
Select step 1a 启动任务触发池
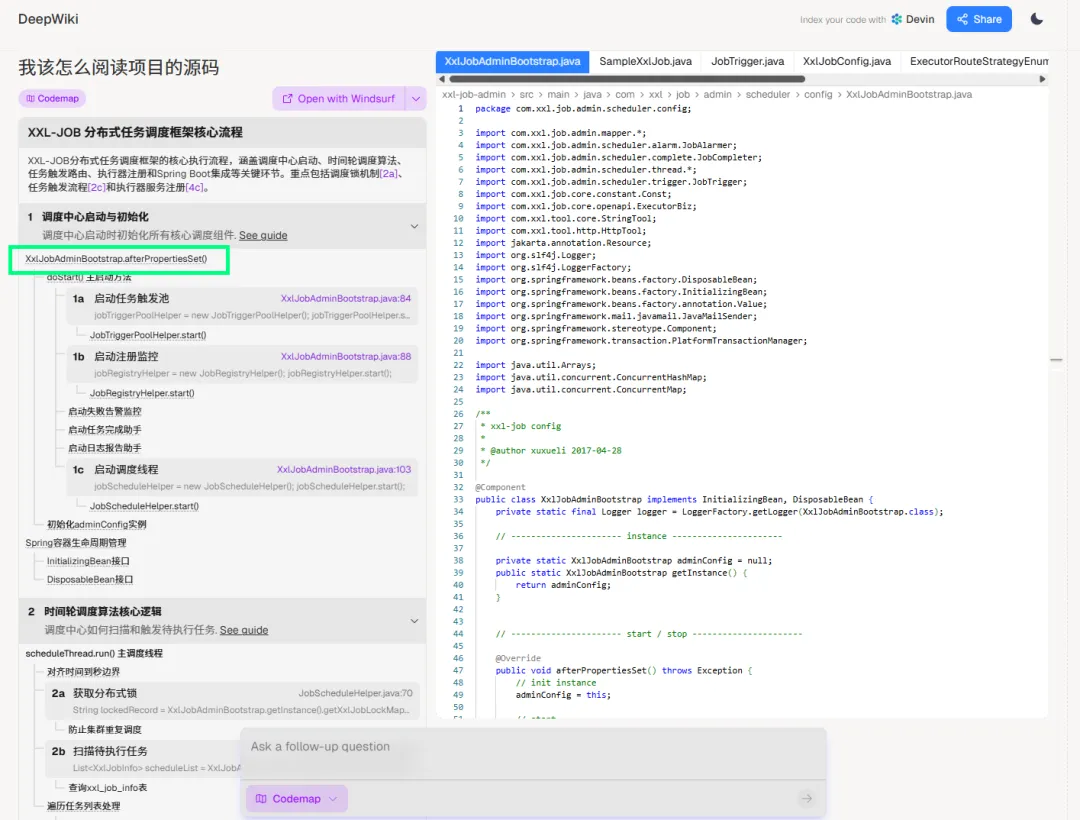(x=242, y=306)
